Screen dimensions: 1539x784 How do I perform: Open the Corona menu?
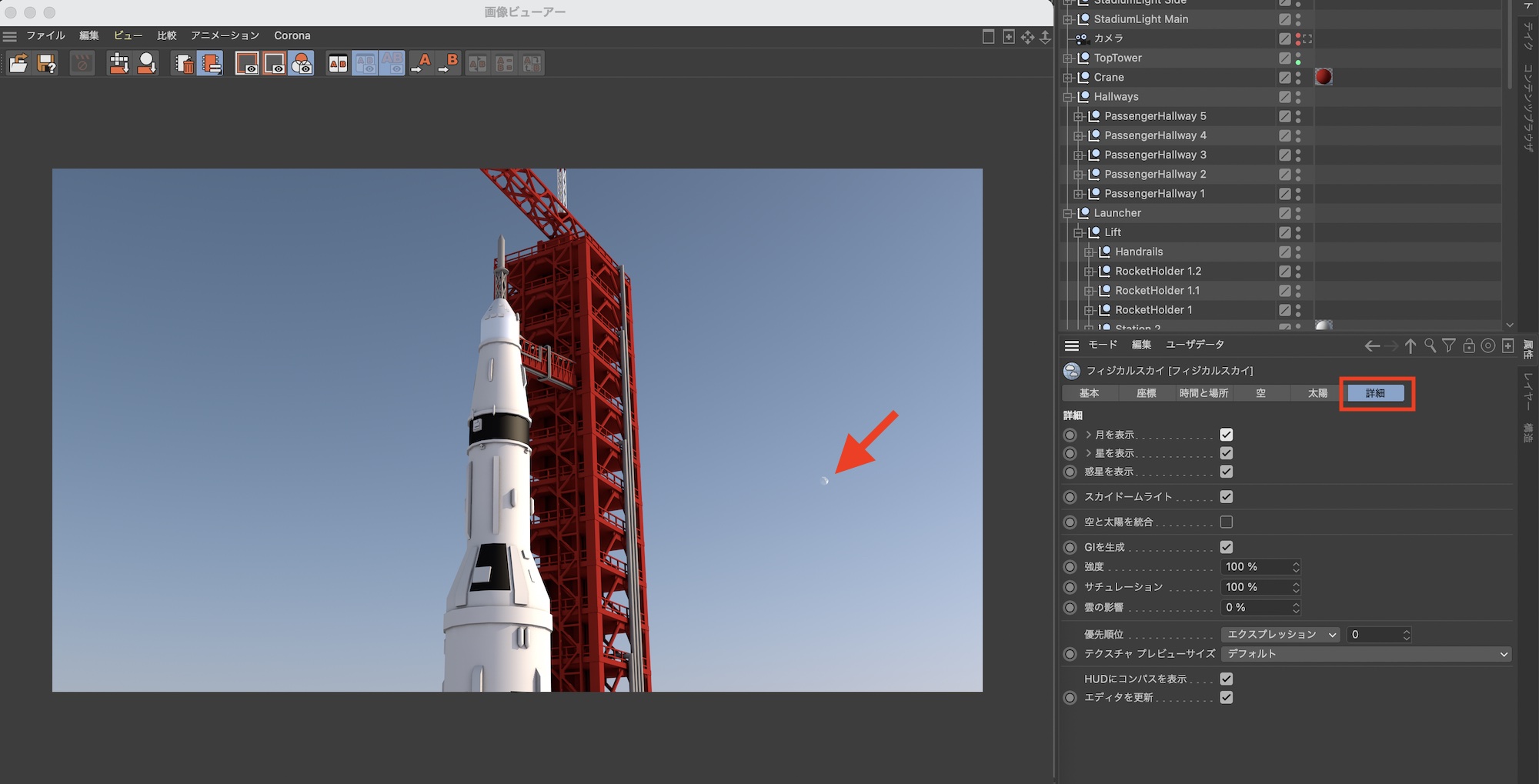[292, 35]
